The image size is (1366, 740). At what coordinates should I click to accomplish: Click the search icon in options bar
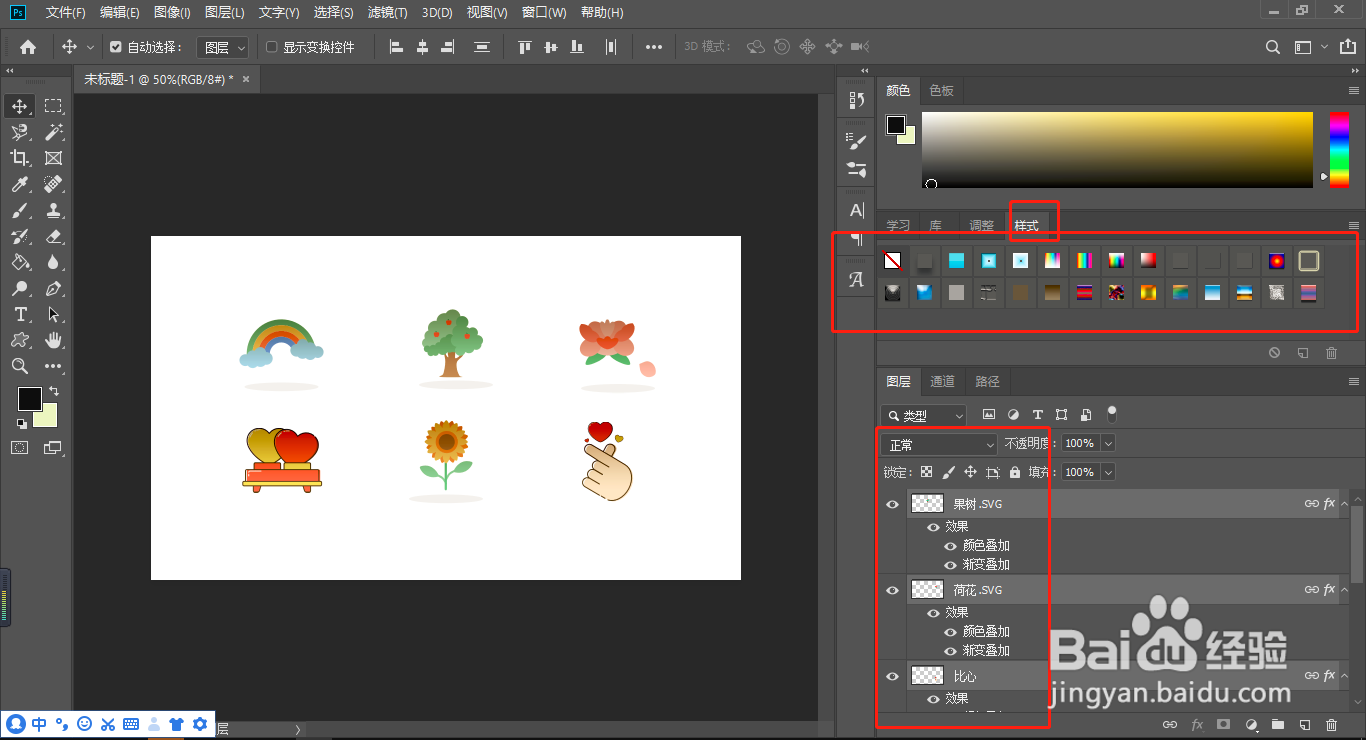point(1273,47)
